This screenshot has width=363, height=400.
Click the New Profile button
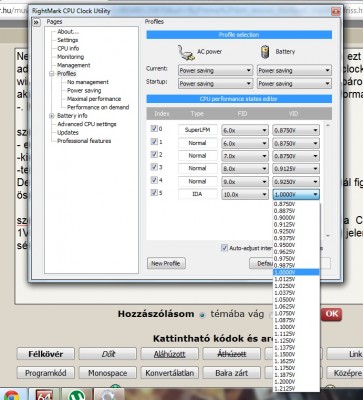[166, 263]
